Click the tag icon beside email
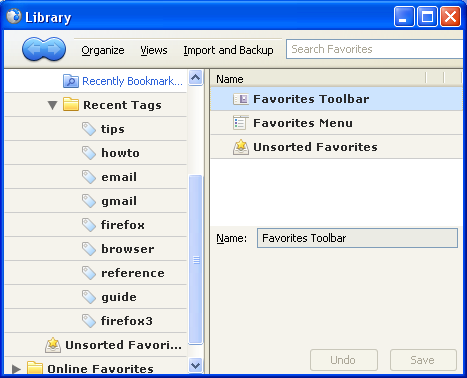The width and height of the screenshot is (467, 378). coord(89,177)
